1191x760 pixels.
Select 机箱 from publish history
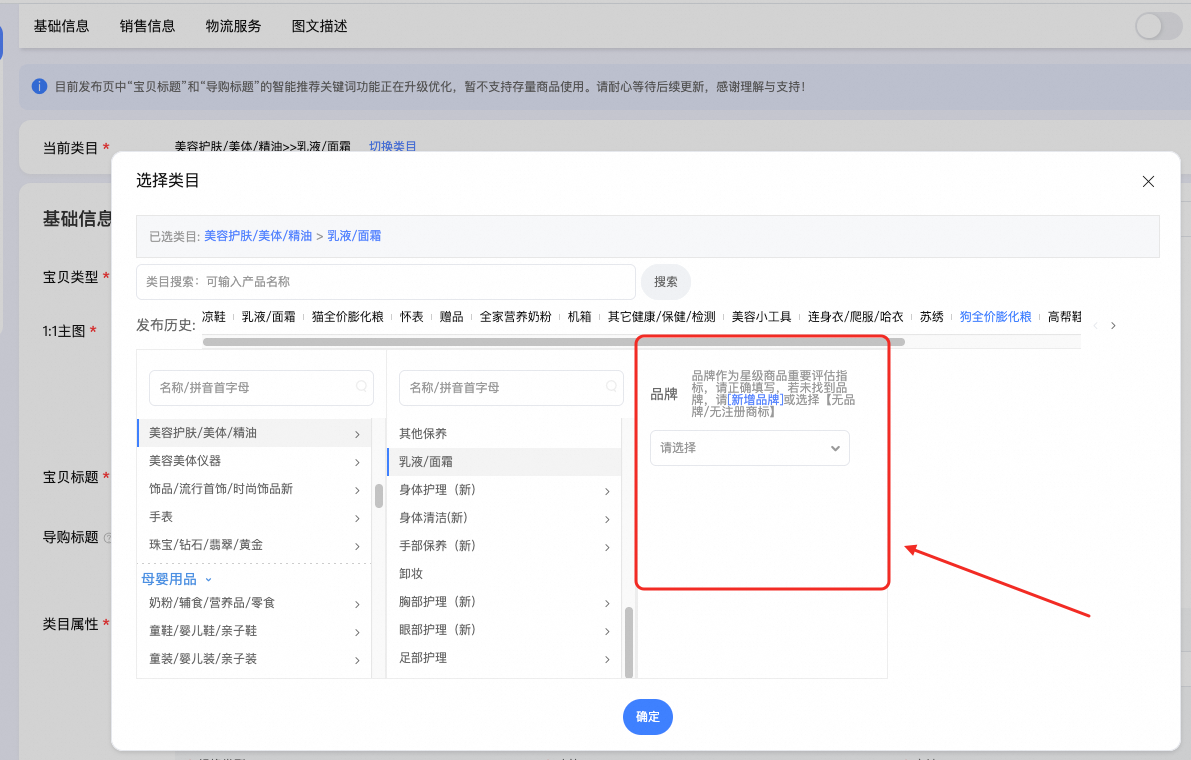pyautogui.click(x=580, y=317)
